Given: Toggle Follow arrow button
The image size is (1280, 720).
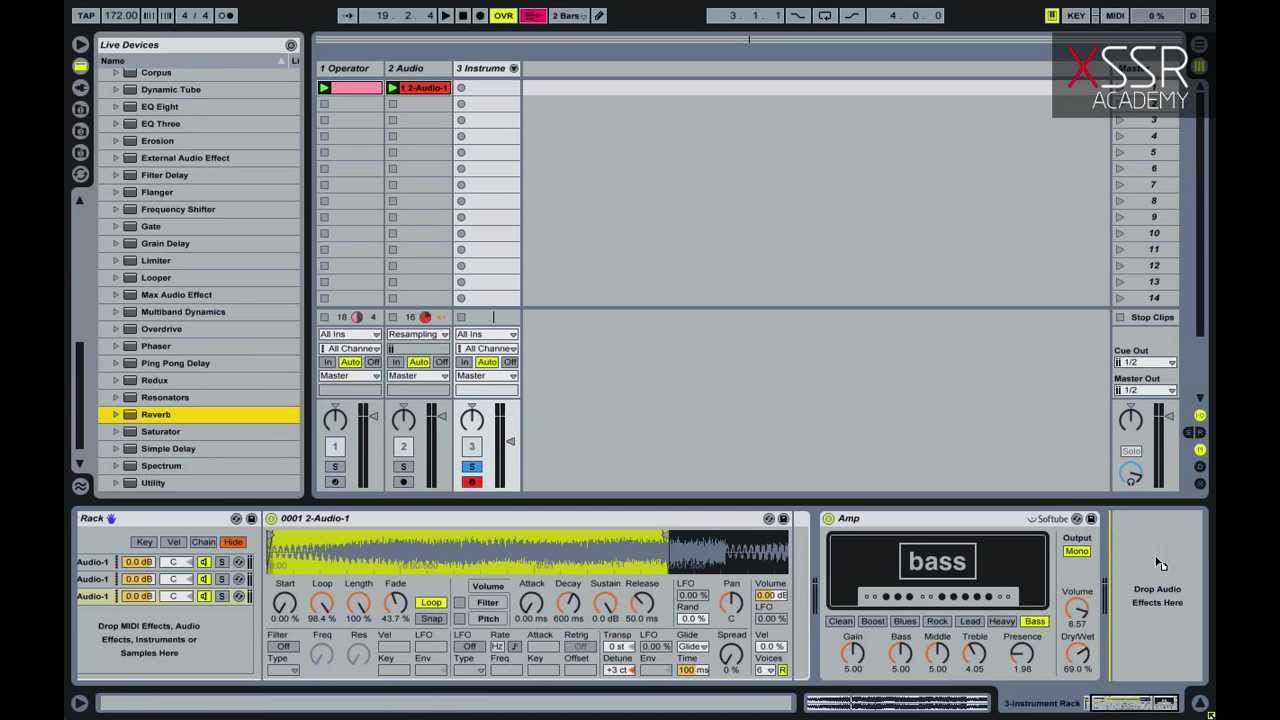Looking at the screenshot, I should pos(347,15).
